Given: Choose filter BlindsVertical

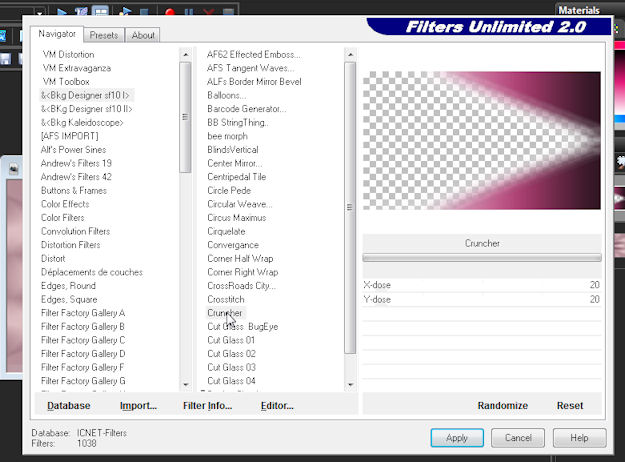Looking at the screenshot, I should pyautogui.click(x=233, y=149).
